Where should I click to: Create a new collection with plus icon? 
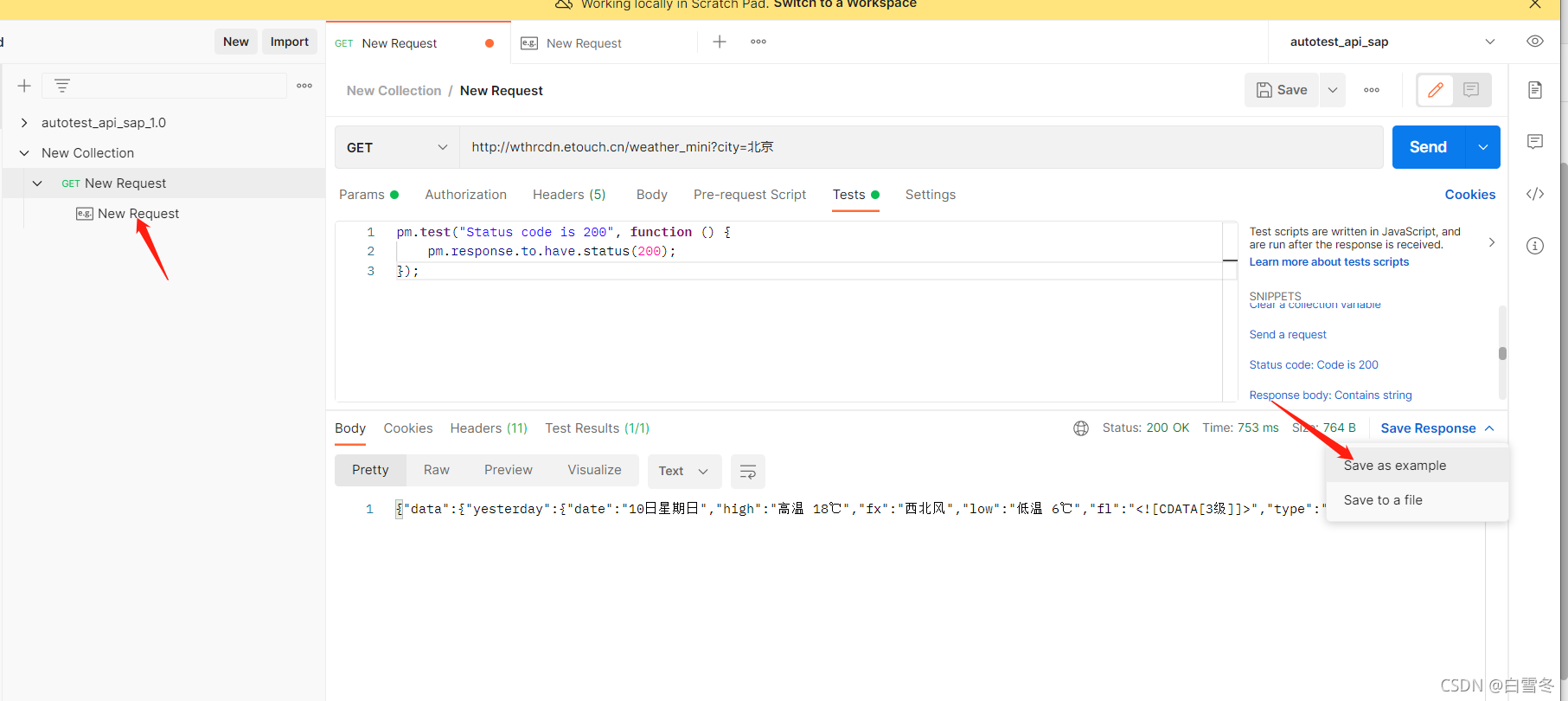click(24, 86)
